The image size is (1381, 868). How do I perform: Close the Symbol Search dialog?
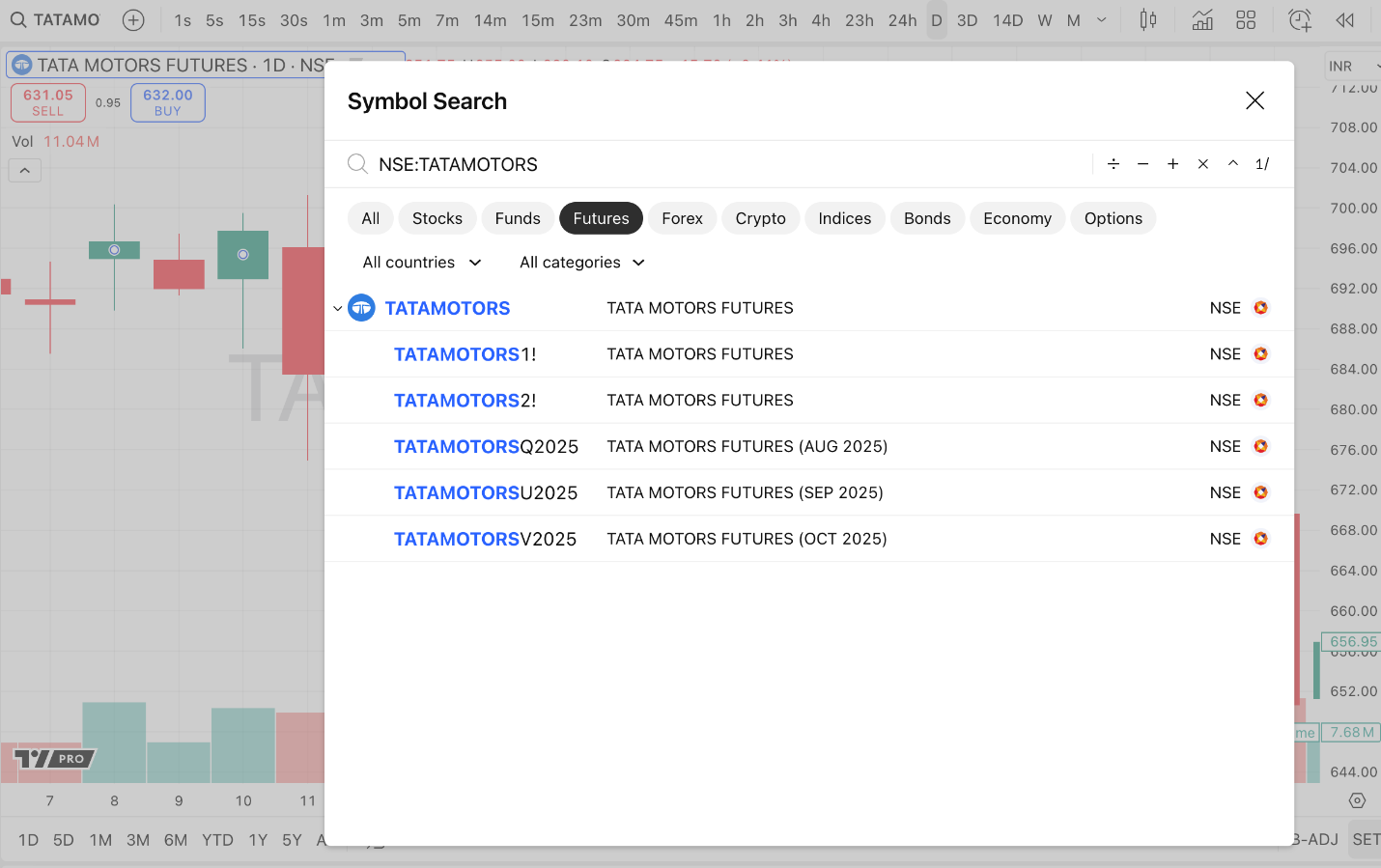pyautogui.click(x=1255, y=100)
